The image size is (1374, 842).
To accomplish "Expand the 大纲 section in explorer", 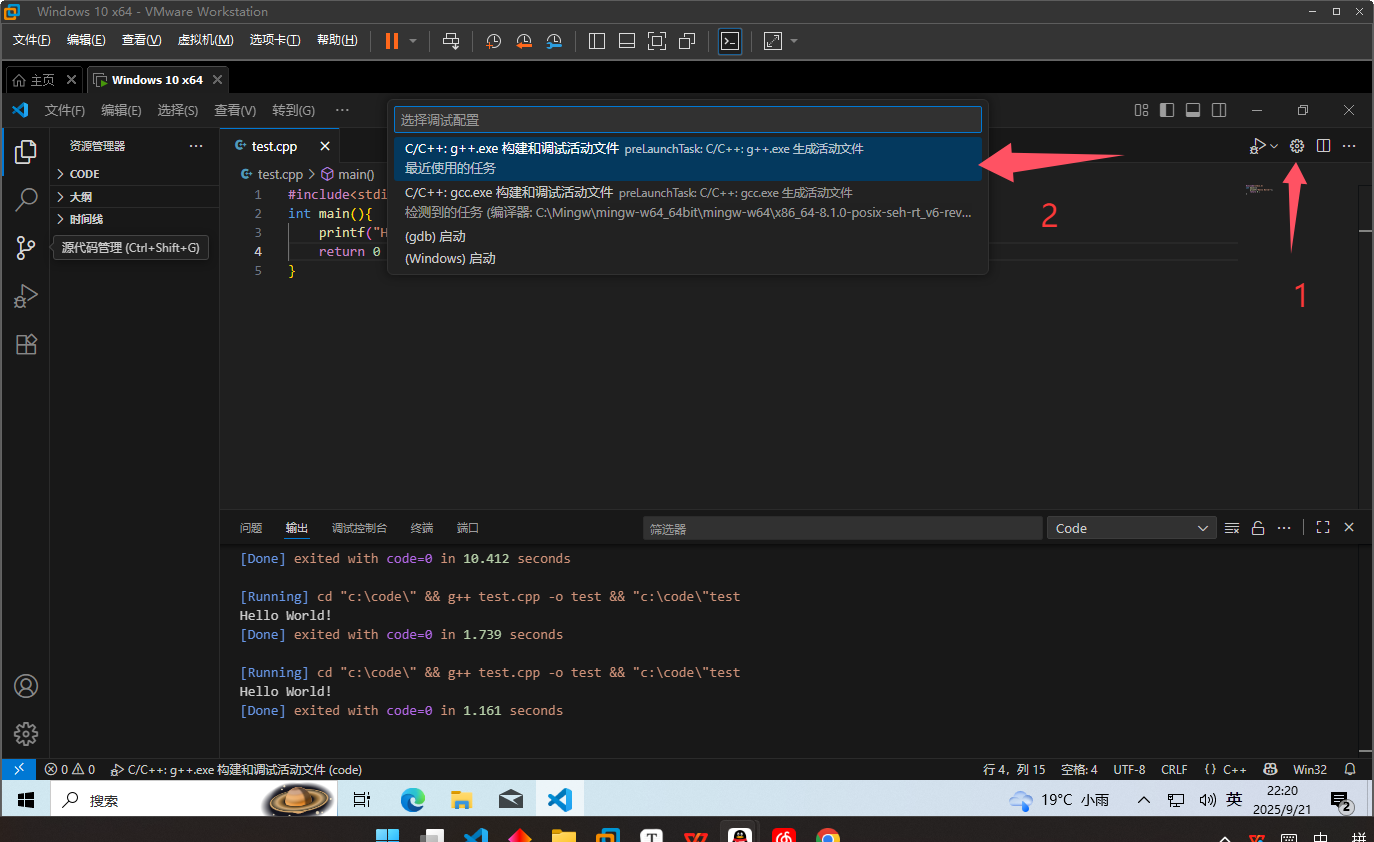I will [81, 197].
